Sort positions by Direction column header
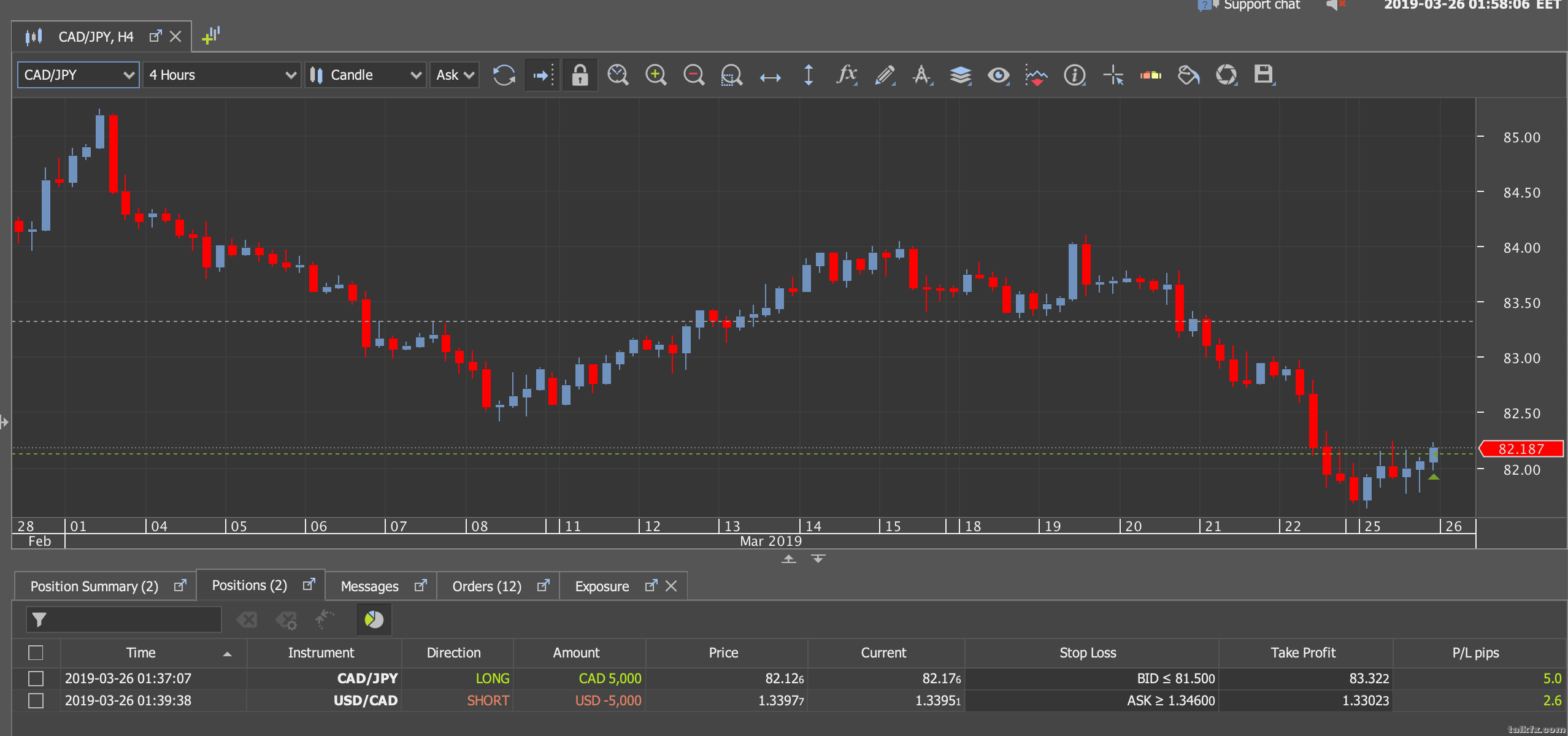 tap(457, 653)
